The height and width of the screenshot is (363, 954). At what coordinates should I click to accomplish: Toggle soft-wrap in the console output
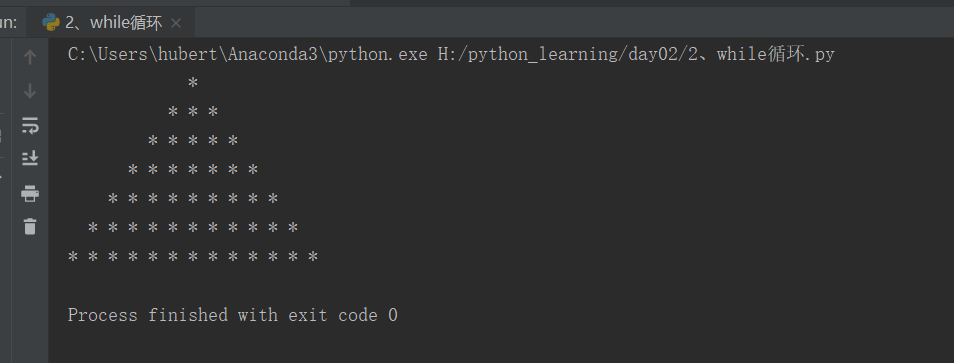[x=30, y=125]
